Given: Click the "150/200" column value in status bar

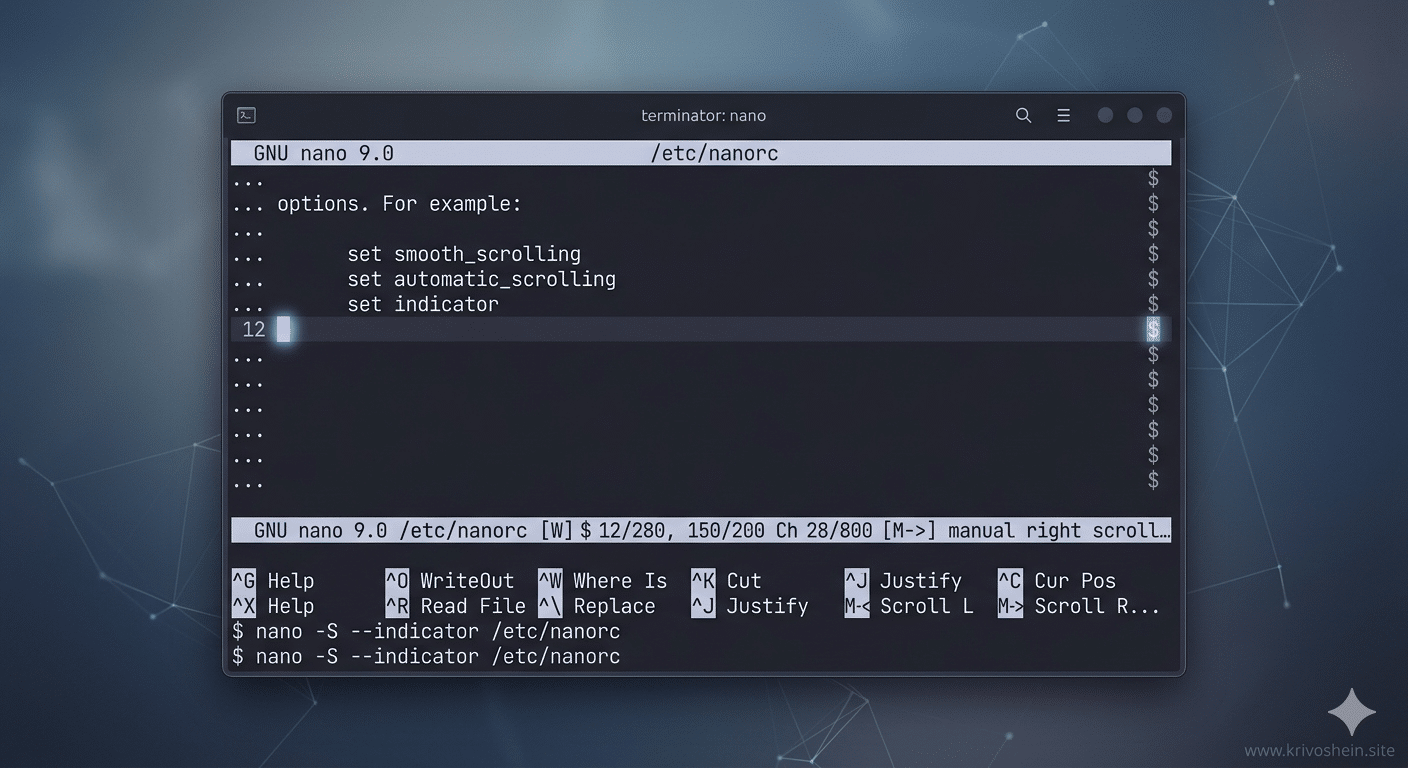Looking at the screenshot, I should point(727,531).
